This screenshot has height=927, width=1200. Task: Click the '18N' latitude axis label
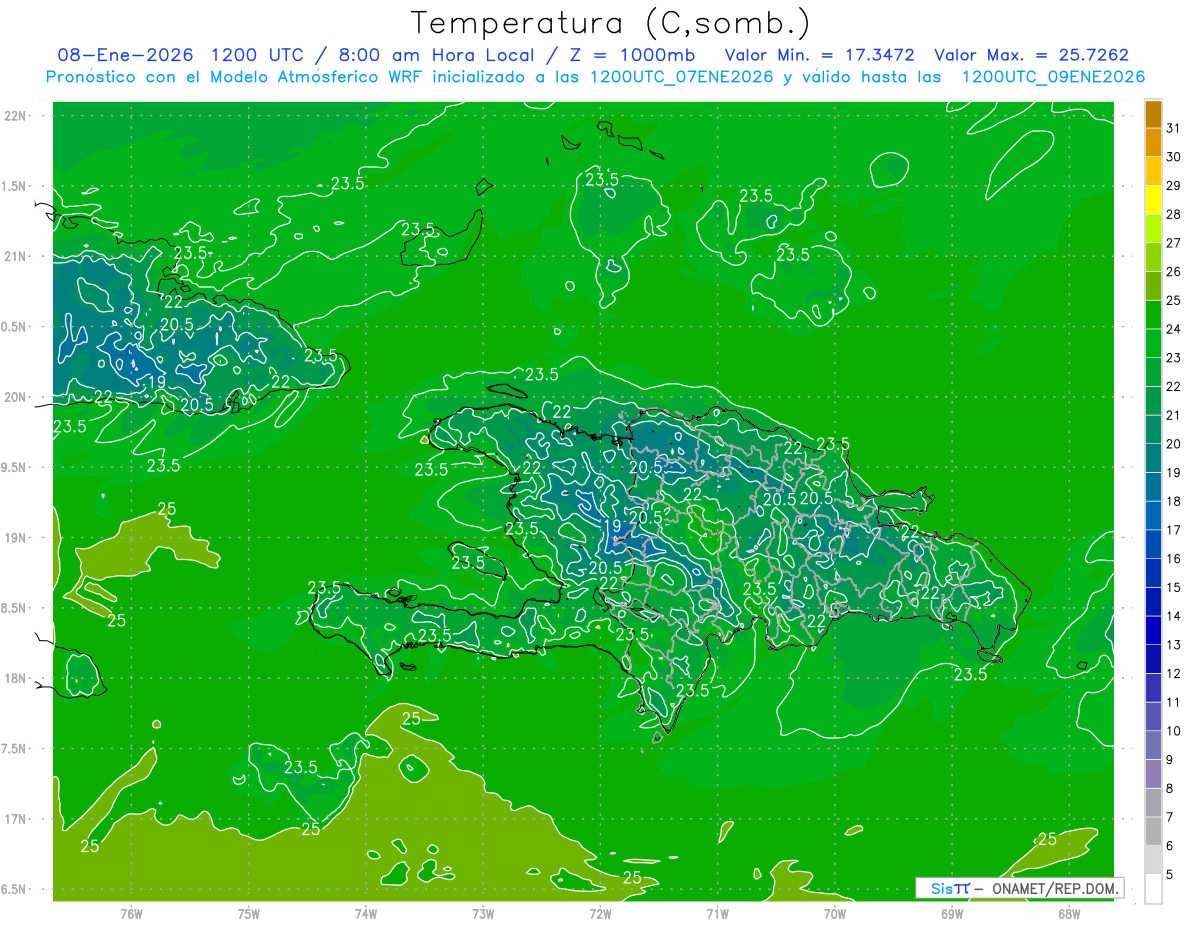(15, 678)
